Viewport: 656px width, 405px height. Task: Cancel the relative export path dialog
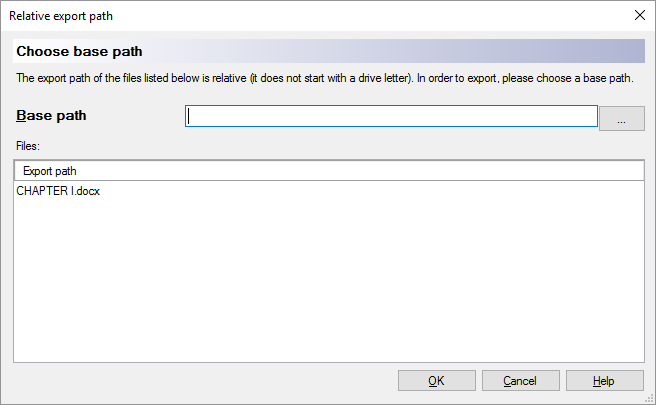tap(520, 381)
